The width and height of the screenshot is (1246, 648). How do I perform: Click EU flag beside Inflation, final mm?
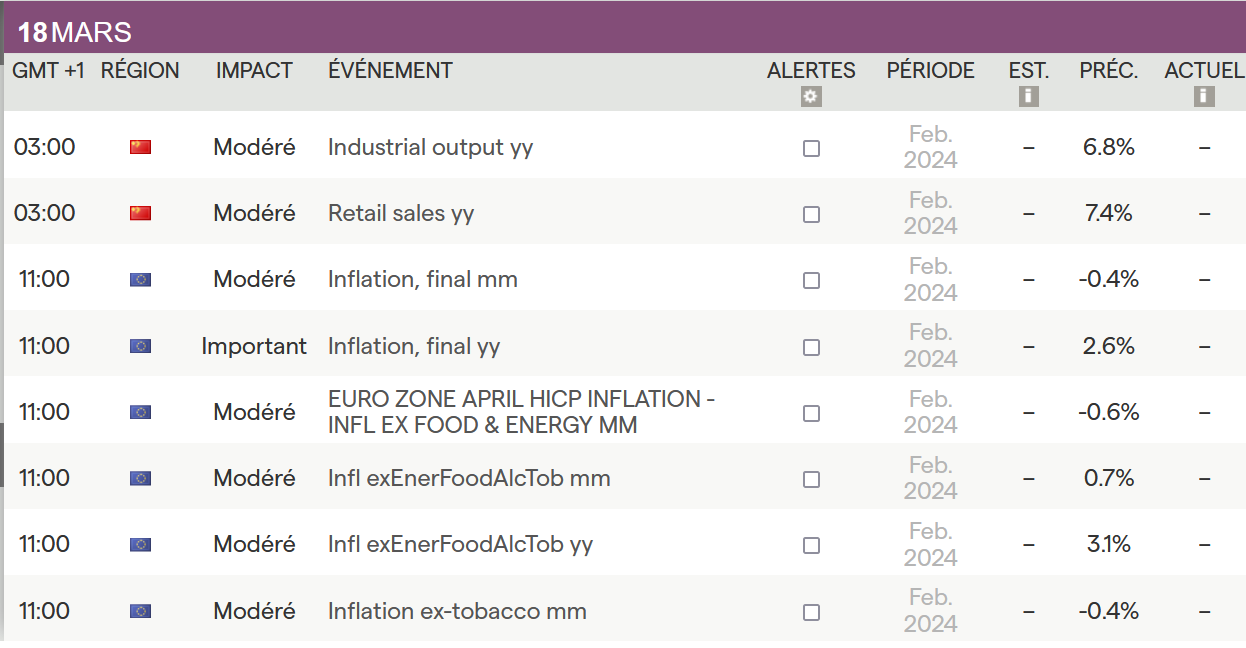(x=140, y=280)
